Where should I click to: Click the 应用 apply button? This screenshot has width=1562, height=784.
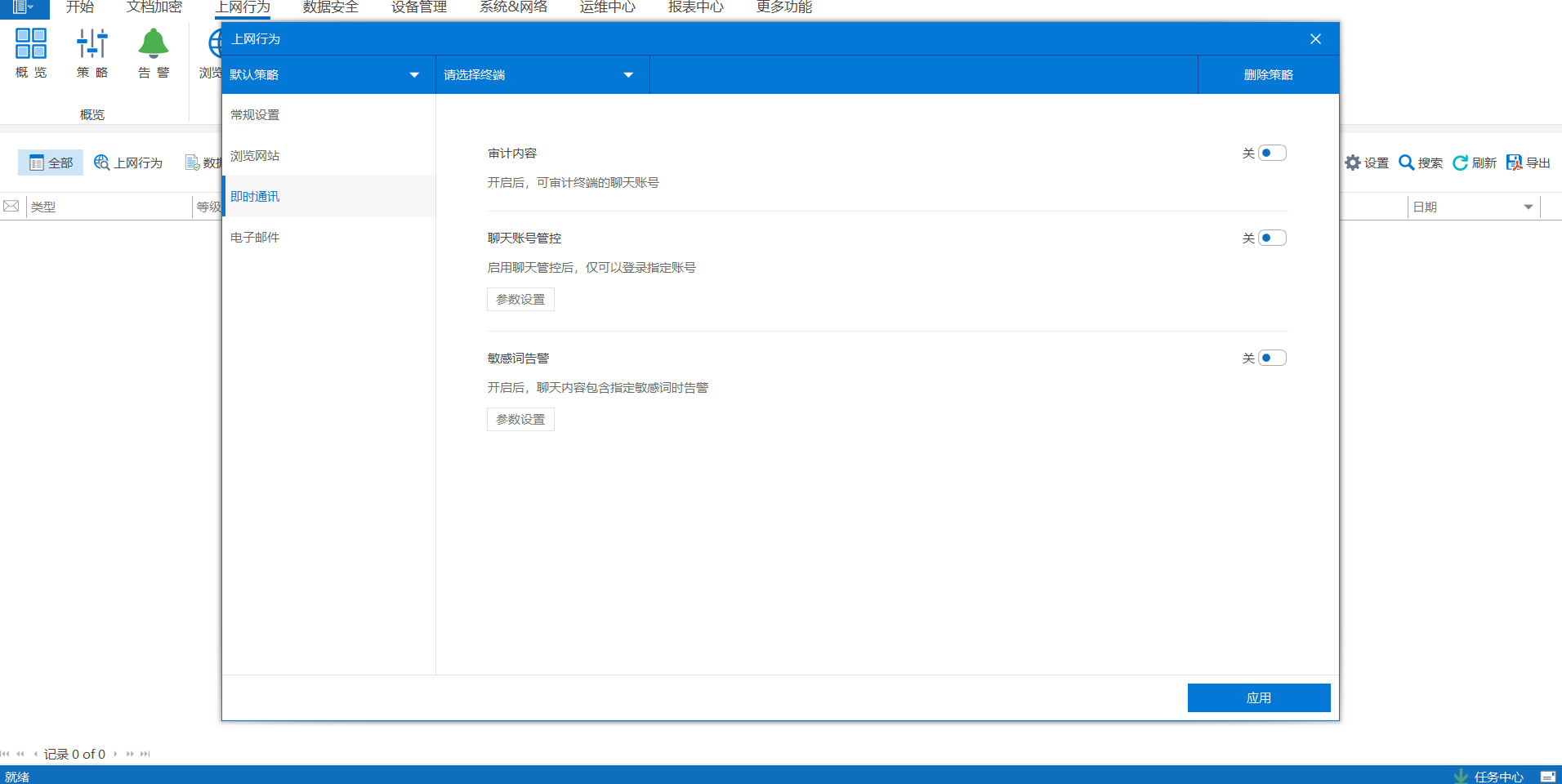(1258, 698)
